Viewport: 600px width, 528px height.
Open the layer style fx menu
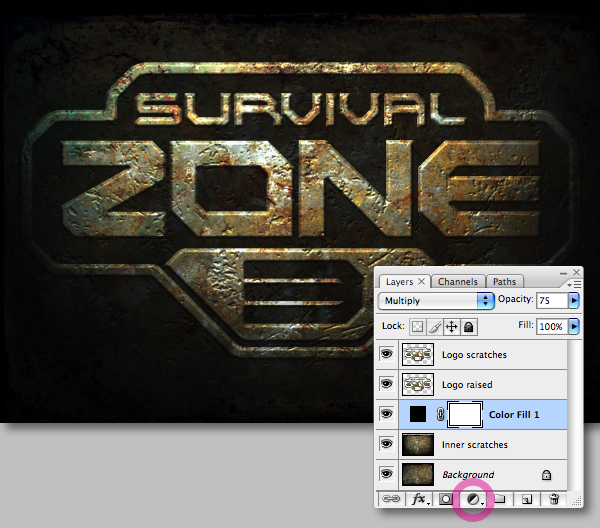tap(420, 499)
